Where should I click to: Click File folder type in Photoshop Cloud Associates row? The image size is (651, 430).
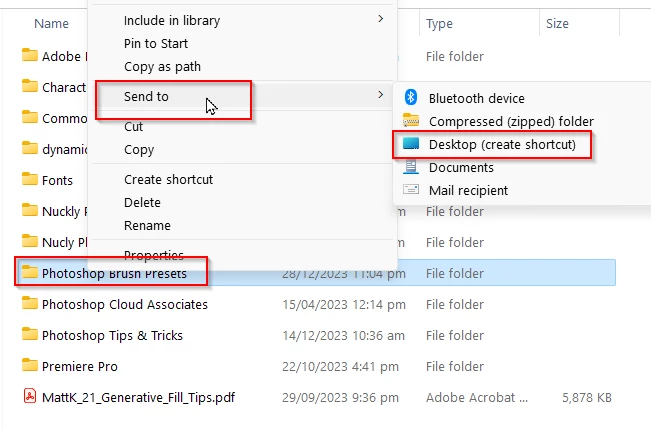point(455,305)
